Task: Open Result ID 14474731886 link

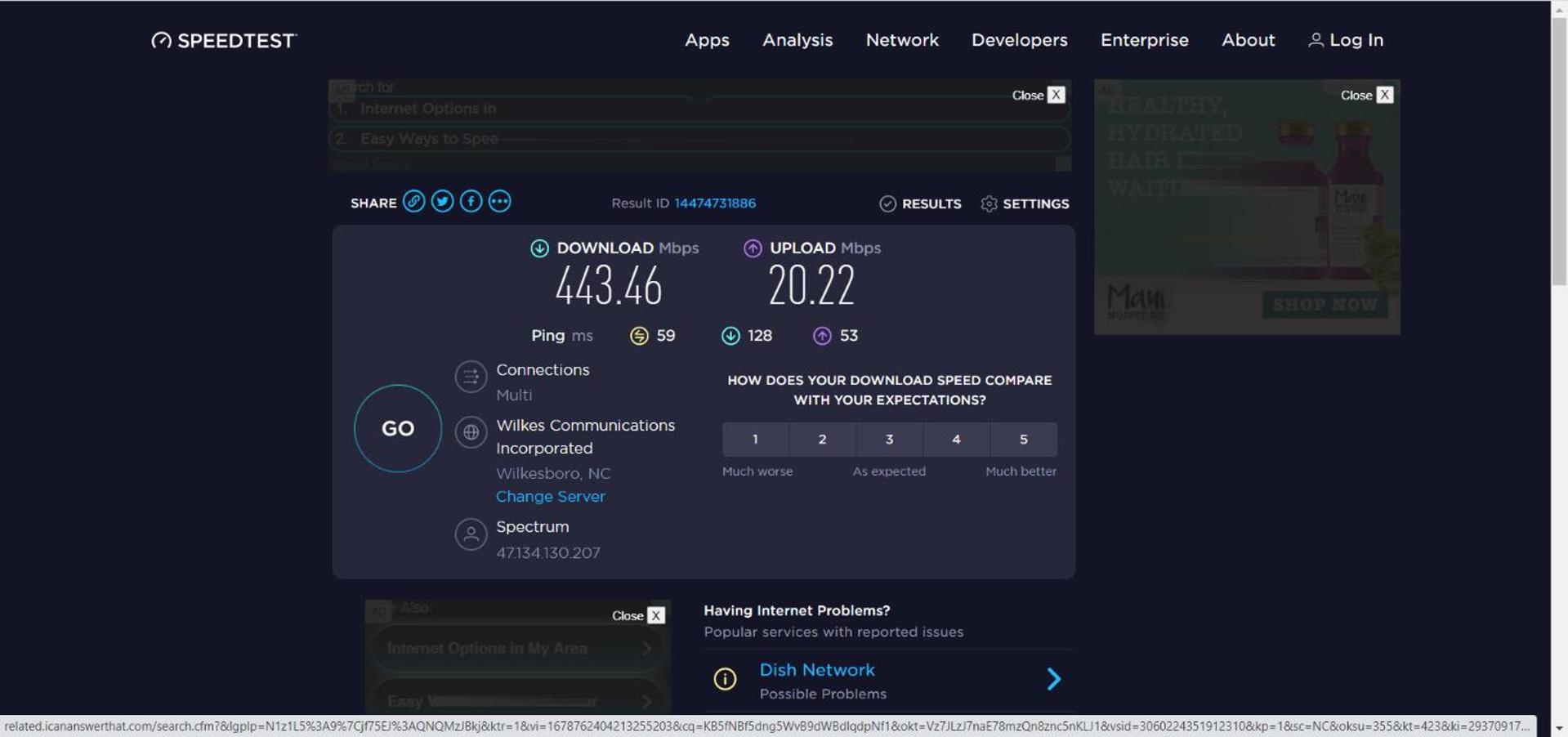Action: pyautogui.click(x=715, y=203)
